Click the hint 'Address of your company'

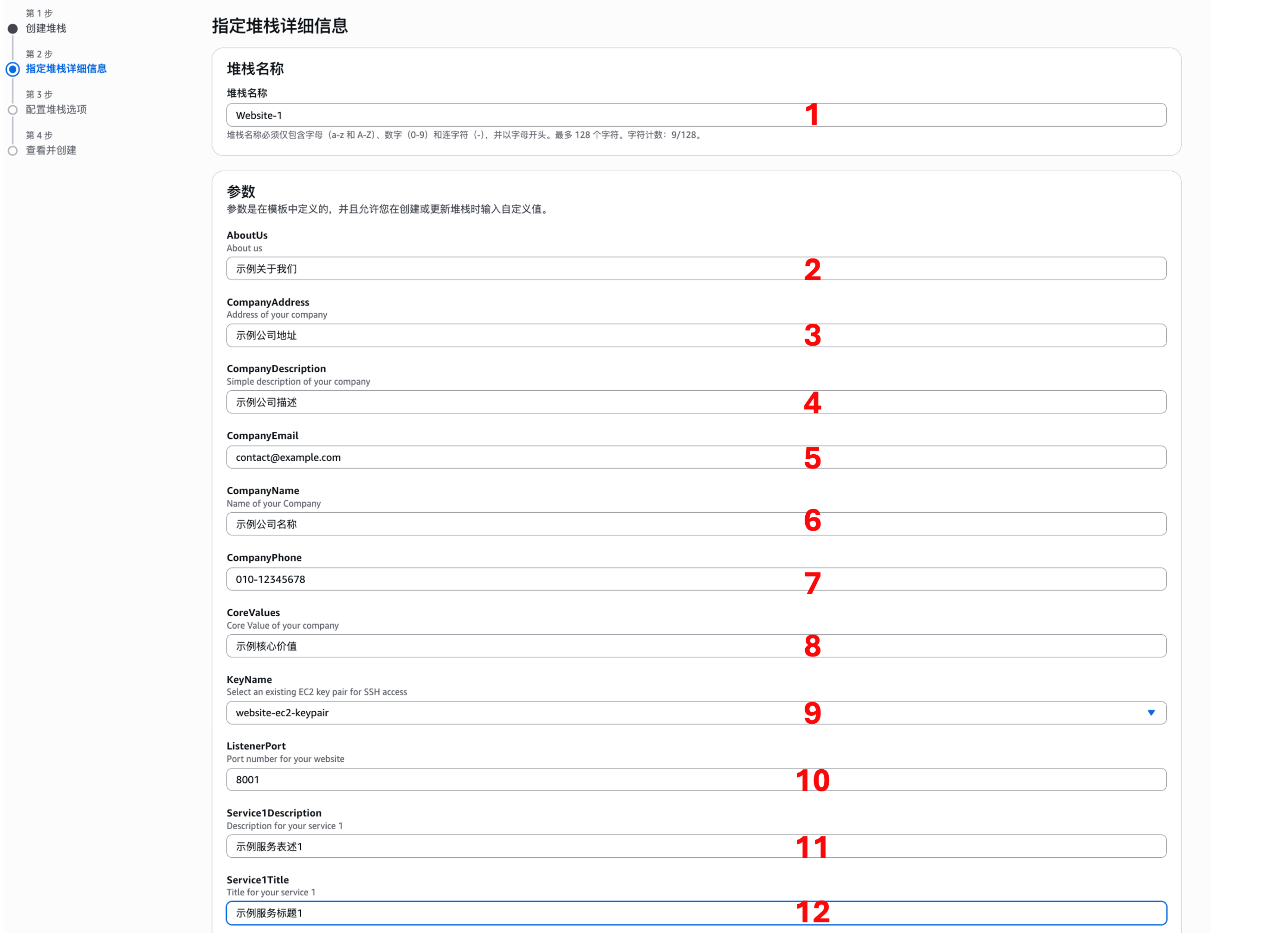277,315
